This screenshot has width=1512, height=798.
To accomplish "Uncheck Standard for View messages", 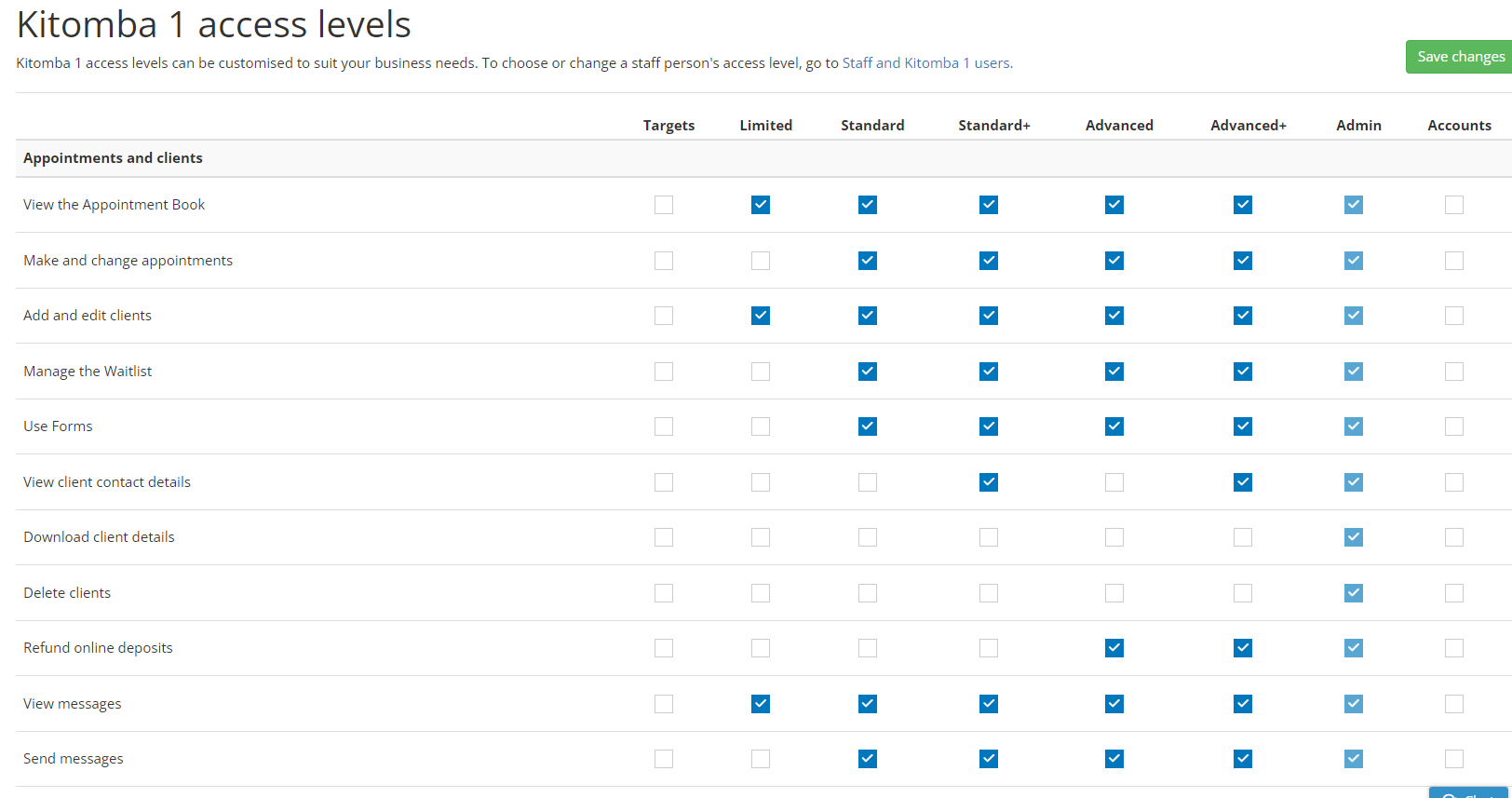I will [x=868, y=704].
